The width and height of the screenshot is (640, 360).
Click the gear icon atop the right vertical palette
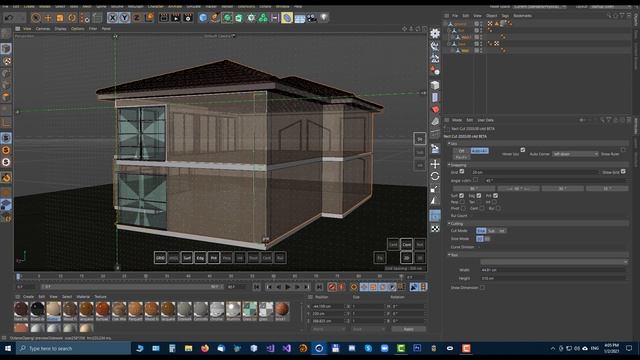[435, 33]
